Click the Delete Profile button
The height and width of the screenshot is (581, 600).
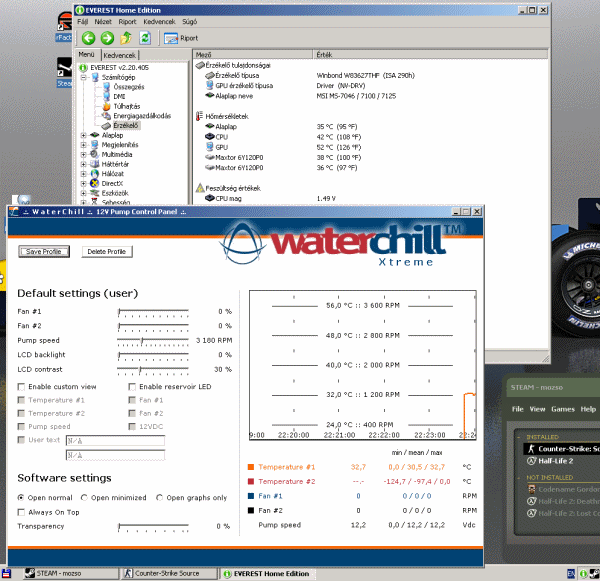click(107, 251)
